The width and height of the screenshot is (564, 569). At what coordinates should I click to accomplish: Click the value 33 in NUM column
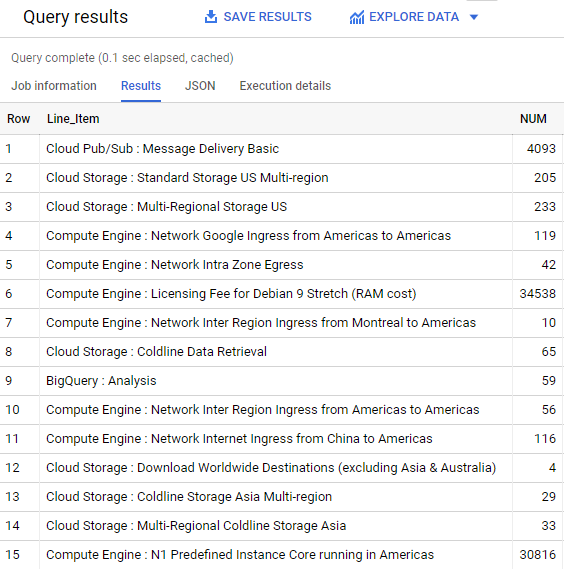548,526
